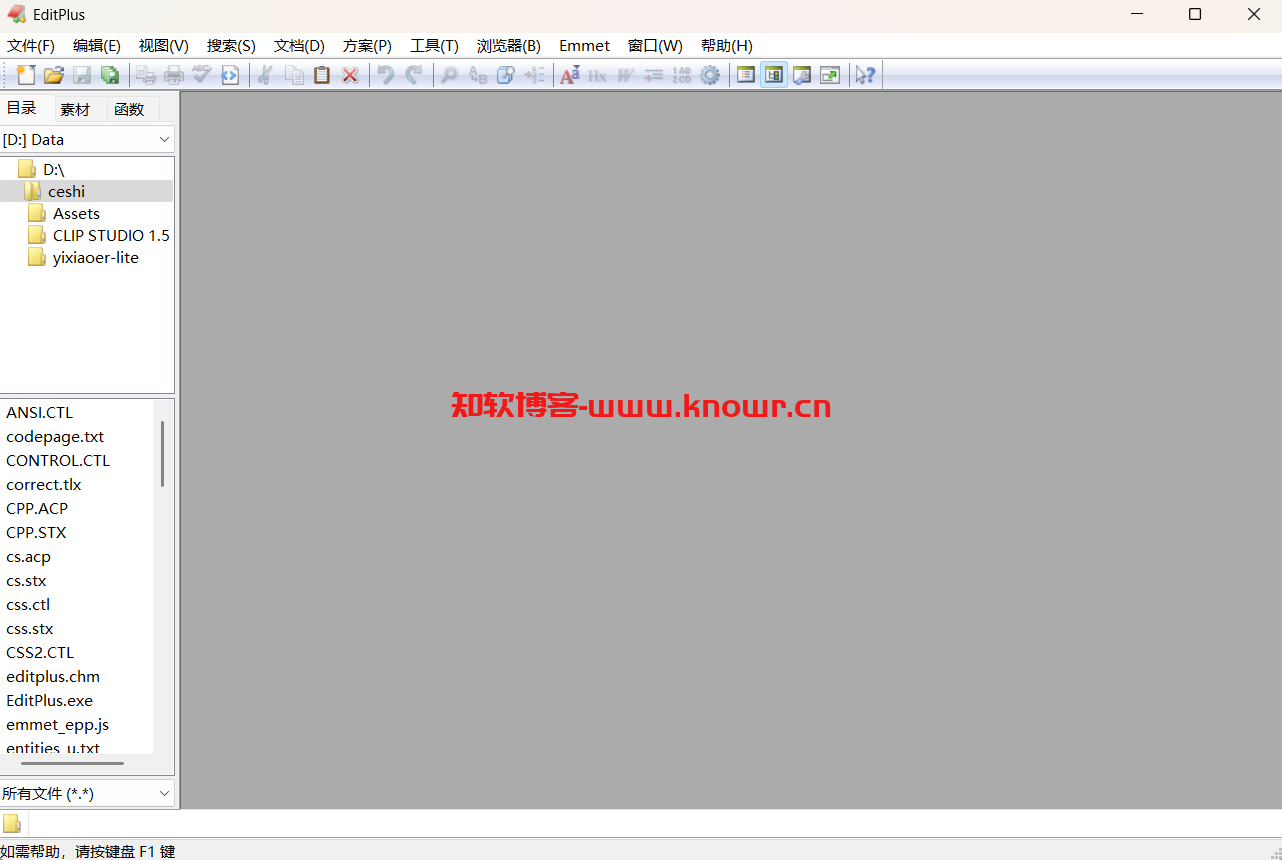Image resolution: width=1282 pixels, height=860 pixels.
Task: Open the 文档(D) menu
Action: [300, 46]
